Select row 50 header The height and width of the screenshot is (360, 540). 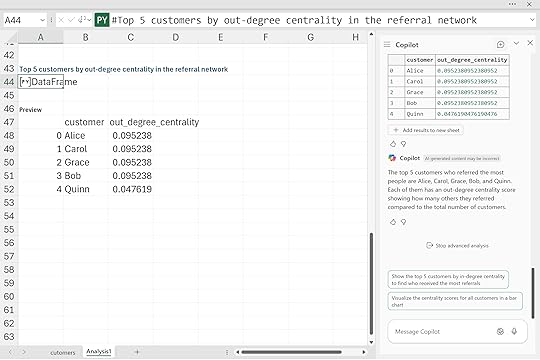[x=9, y=162]
